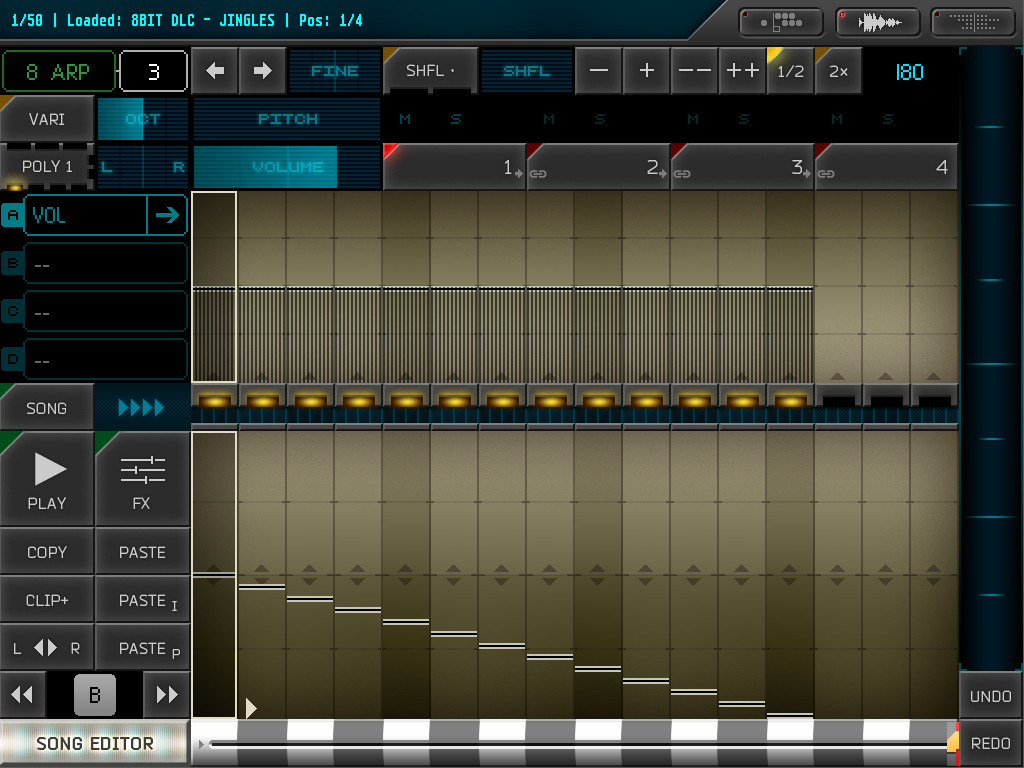The image size is (1024, 768).
Task: Open the dot-matrix mixer view icon top-right
Action: click(x=971, y=21)
